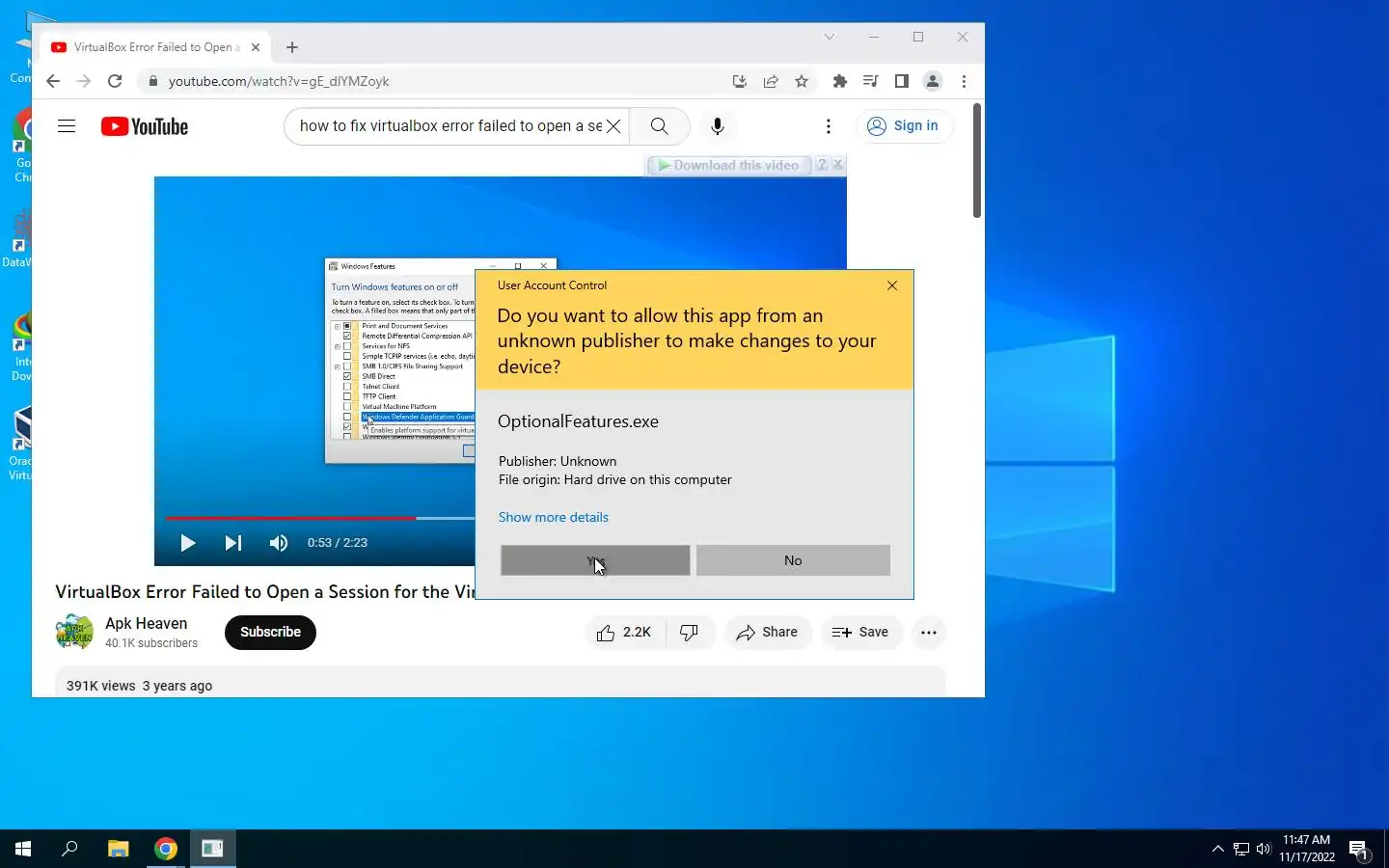Save the video to a playlist
1389x868 pixels.
click(x=861, y=633)
